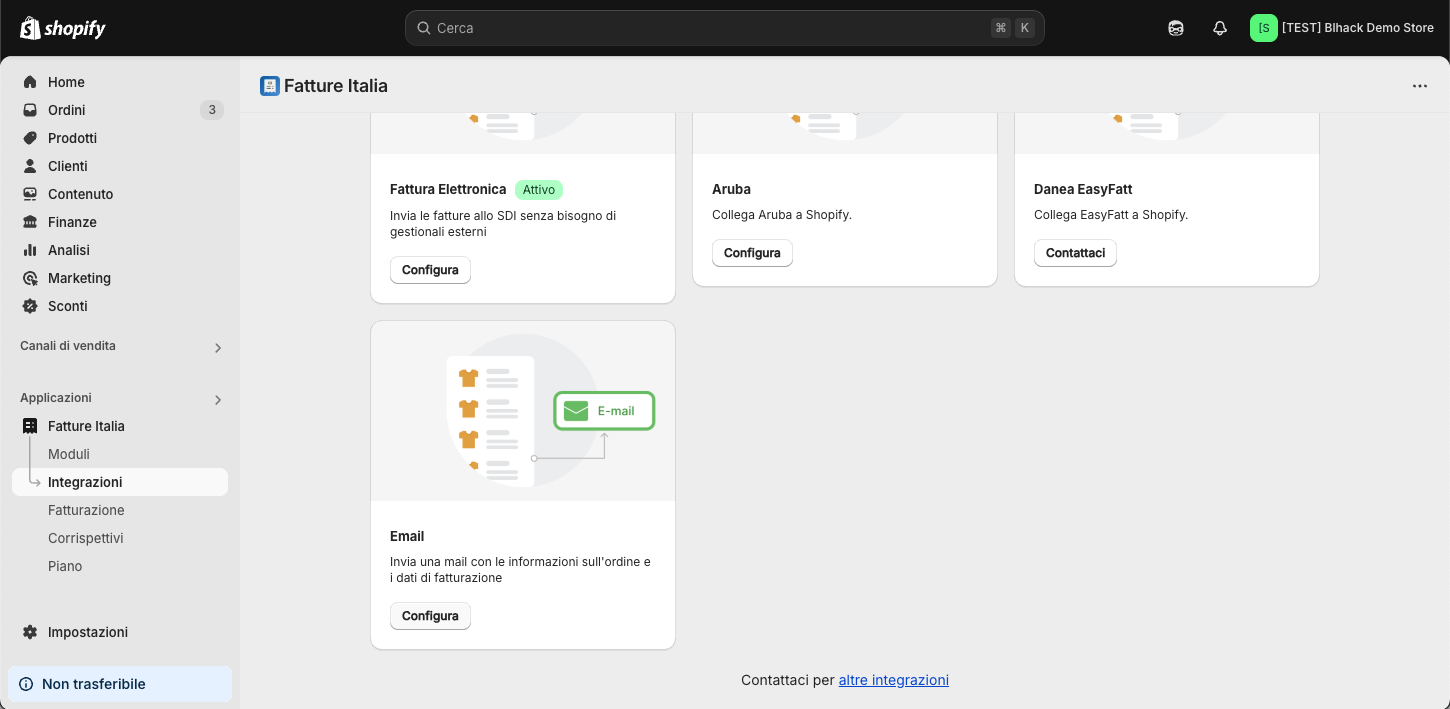
Task: Open the Home icon in sidebar
Action: [30, 82]
